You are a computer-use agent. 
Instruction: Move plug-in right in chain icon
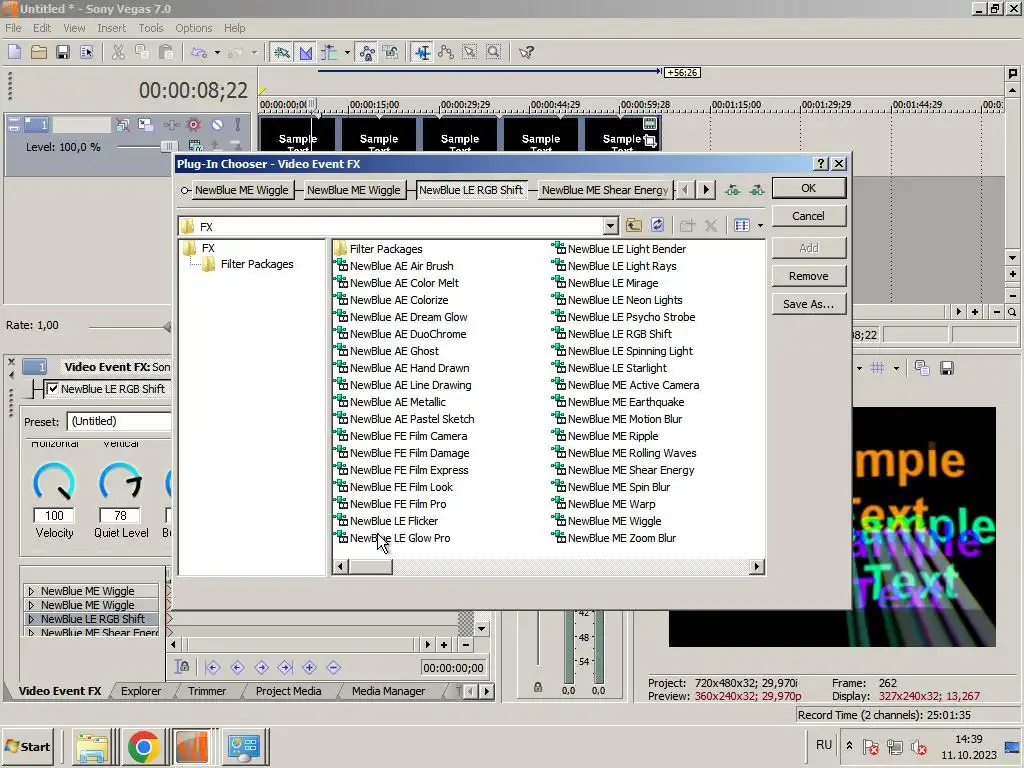757,190
